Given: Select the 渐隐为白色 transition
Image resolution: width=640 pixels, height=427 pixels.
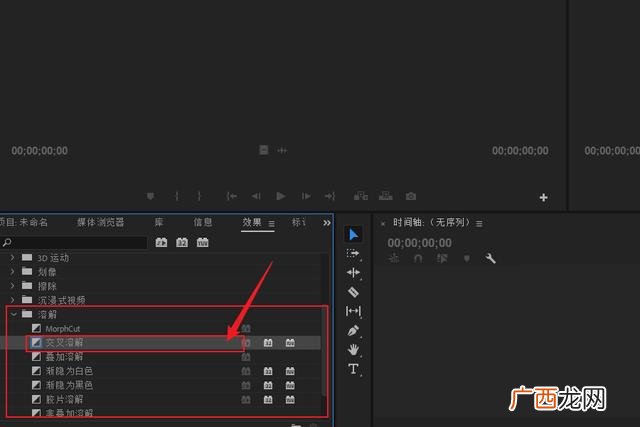Looking at the screenshot, I should point(69,371).
